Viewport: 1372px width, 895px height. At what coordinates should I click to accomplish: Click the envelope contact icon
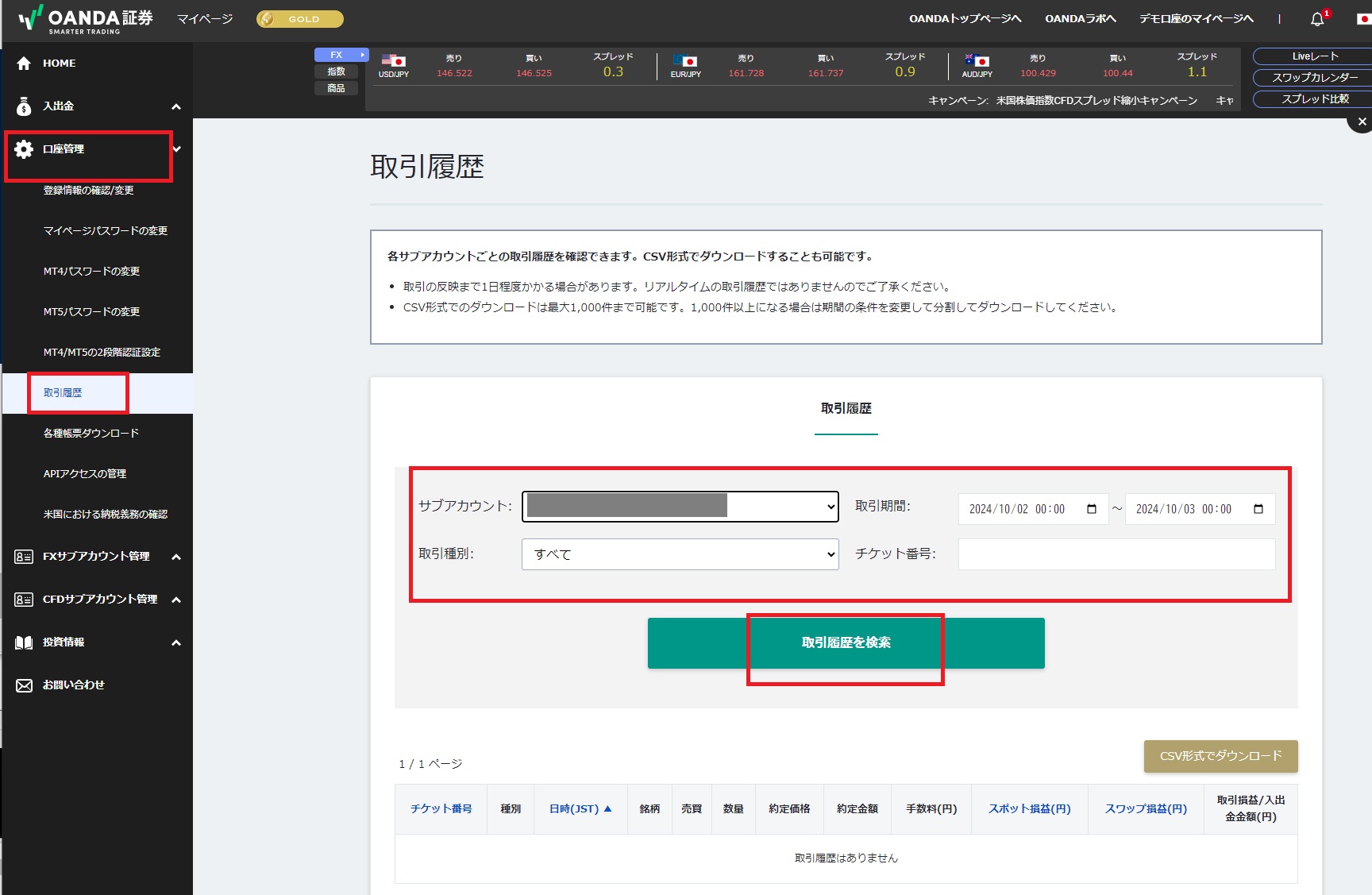pyautogui.click(x=24, y=685)
